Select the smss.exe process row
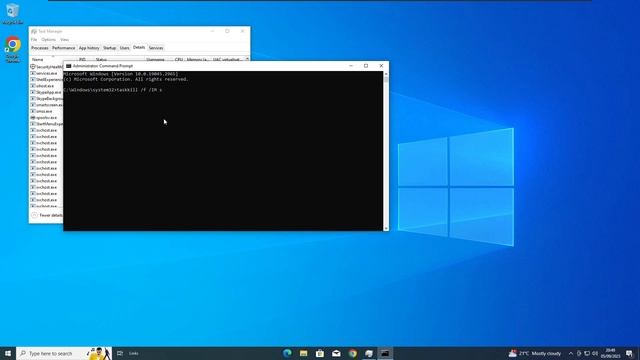The height and width of the screenshot is (360, 640). [47, 111]
